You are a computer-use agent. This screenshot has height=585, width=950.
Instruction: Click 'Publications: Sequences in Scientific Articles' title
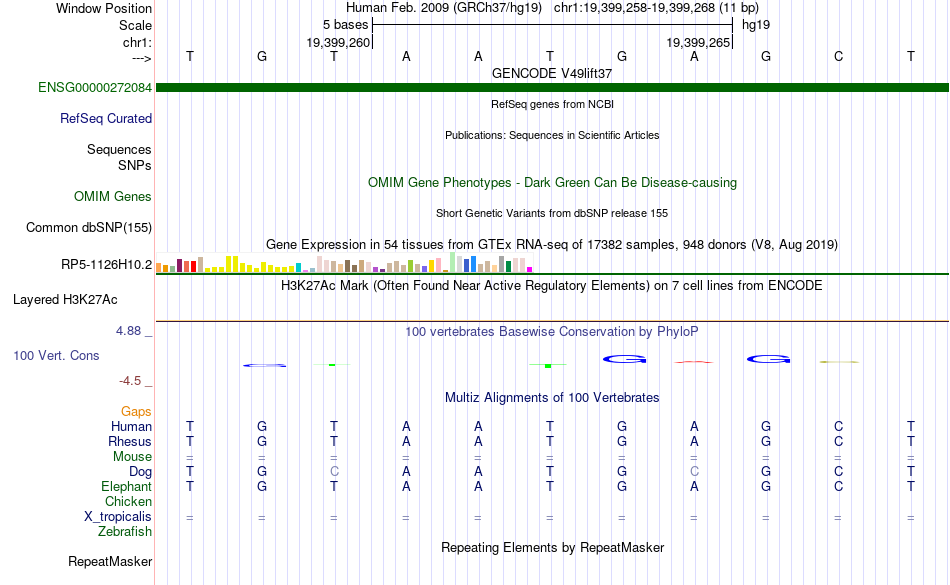(x=552, y=135)
